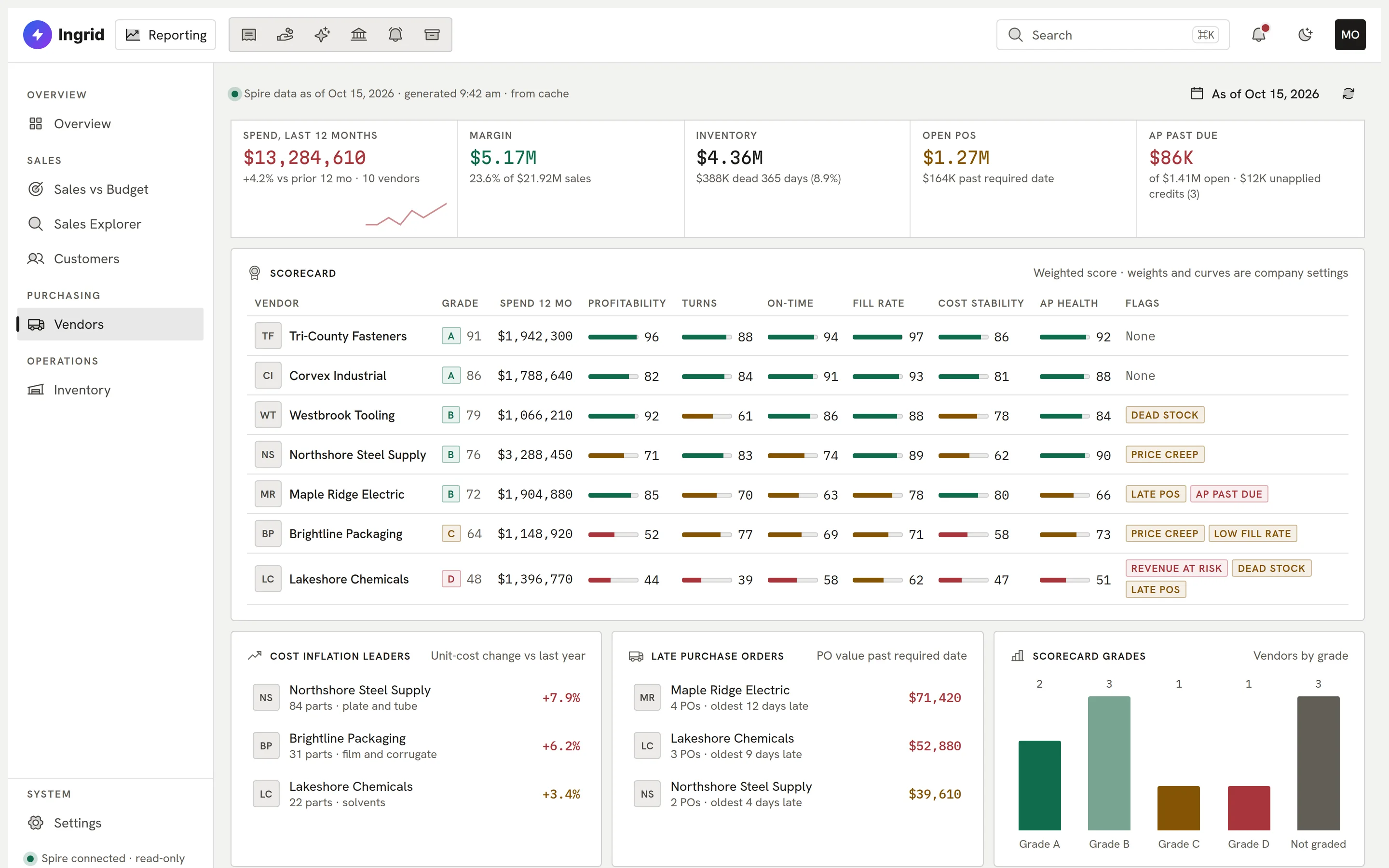Click the REVENUE AT RISK flag for Lakeshore Chemicals
The image size is (1389, 868).
(x=1176, y=569)
